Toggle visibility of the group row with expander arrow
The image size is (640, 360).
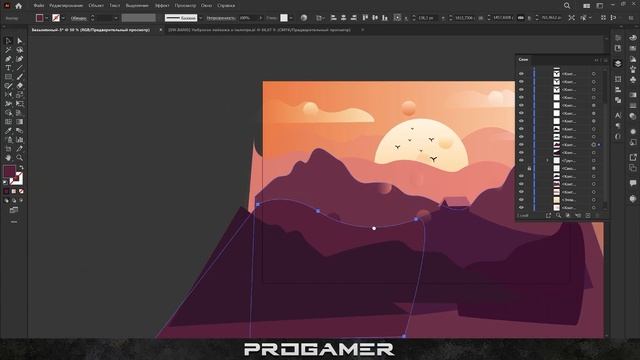tap(521, 160)
